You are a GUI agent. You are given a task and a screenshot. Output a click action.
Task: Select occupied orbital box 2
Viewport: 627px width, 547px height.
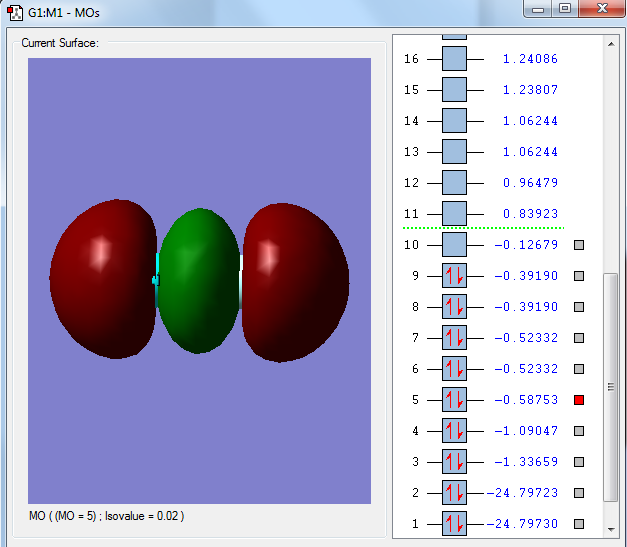(x=454, y=493)
